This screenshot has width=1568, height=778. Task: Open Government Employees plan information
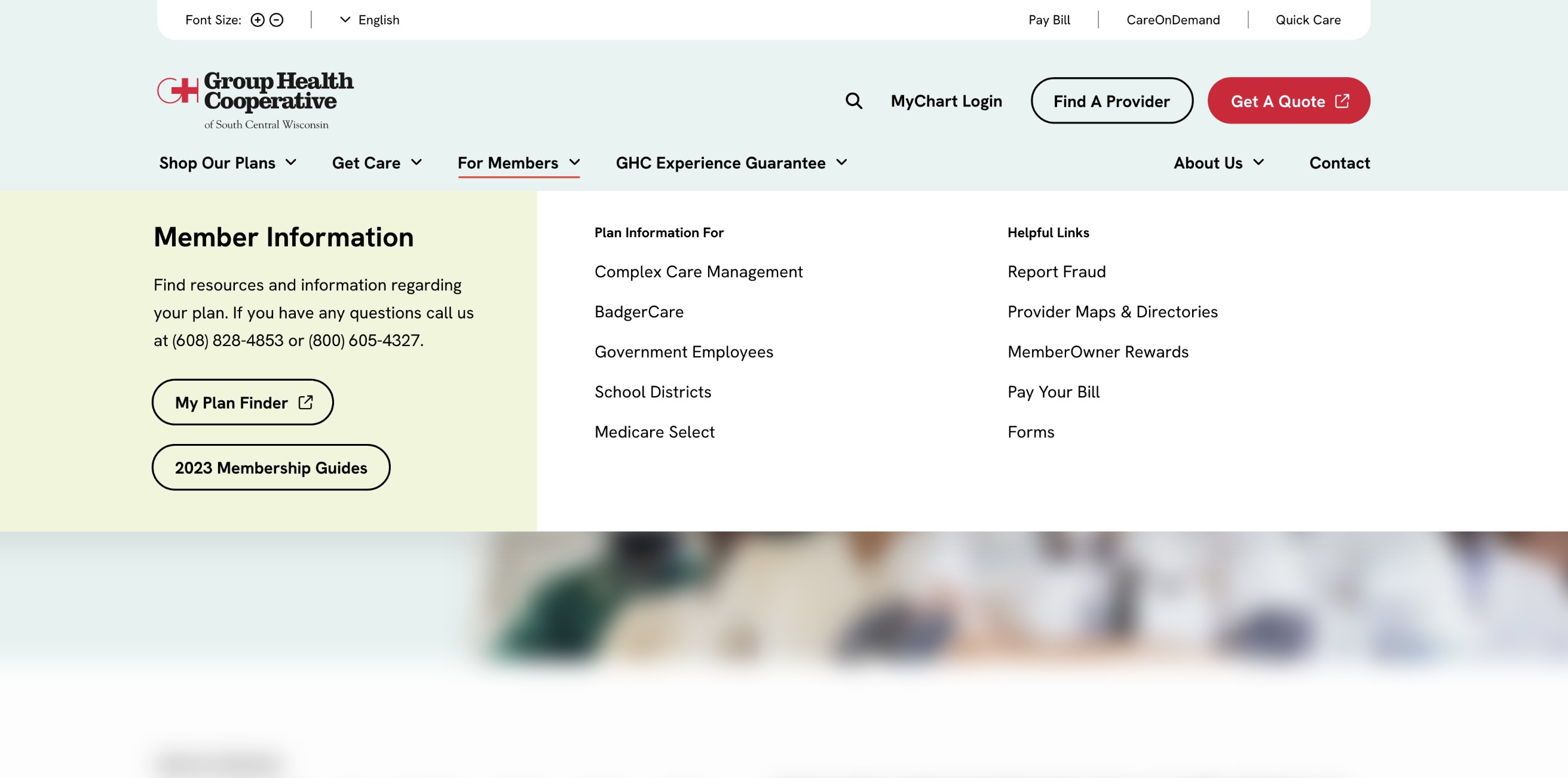click(684, 352)
